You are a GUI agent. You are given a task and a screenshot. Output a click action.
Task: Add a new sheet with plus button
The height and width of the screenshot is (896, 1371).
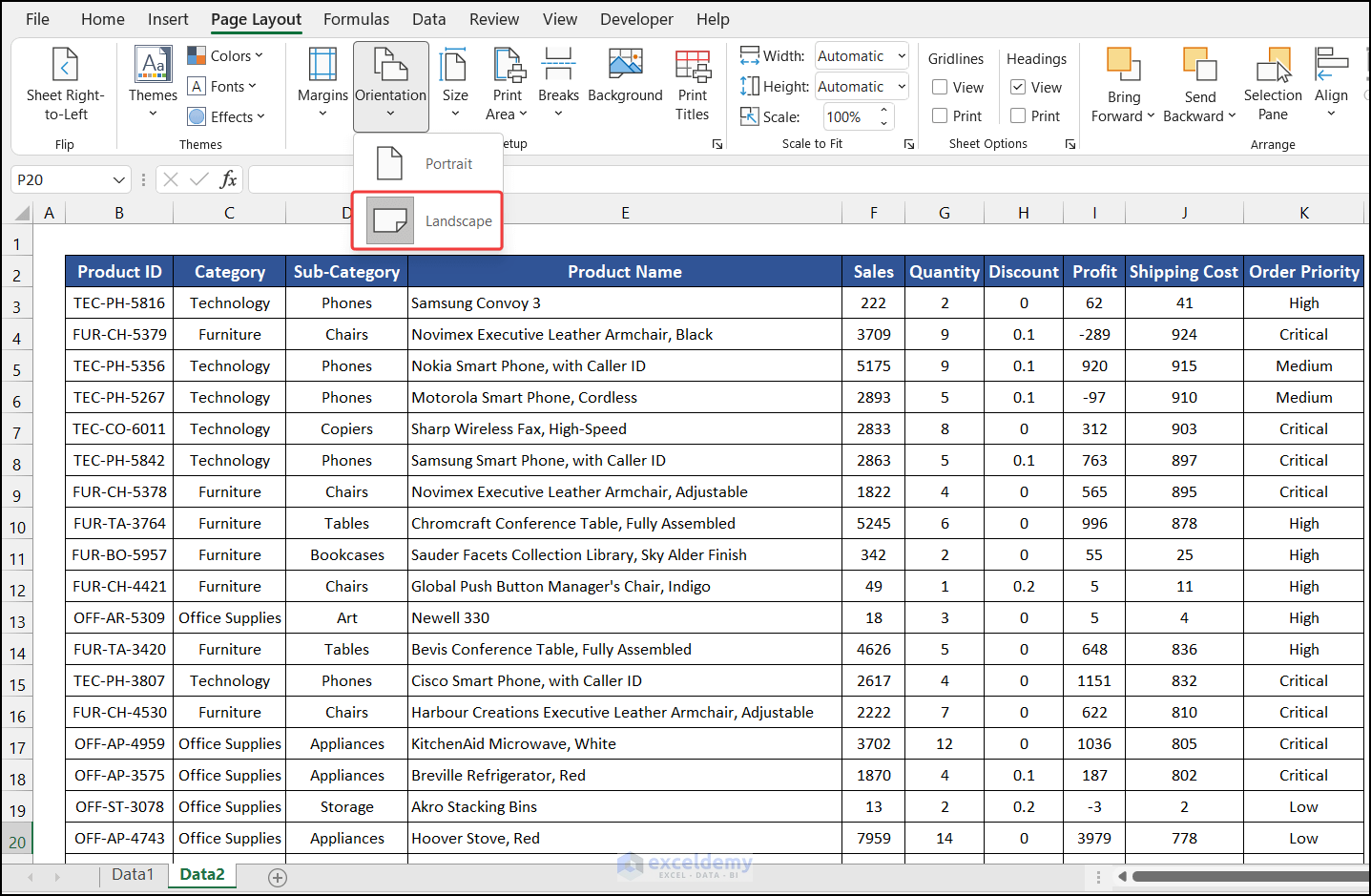pos(278,878)
